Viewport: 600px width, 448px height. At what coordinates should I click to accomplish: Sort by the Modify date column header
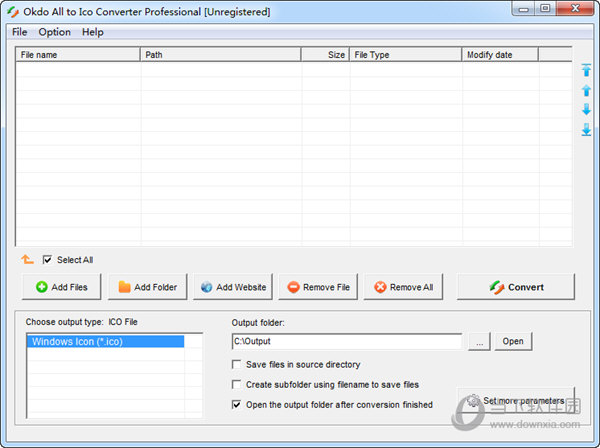(500, 55)
